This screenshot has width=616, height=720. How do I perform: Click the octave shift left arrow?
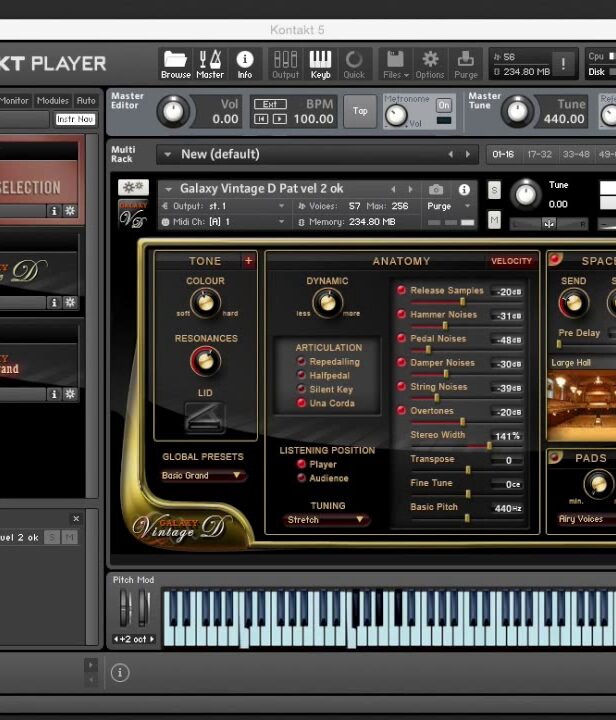click(x=116, y=639)
